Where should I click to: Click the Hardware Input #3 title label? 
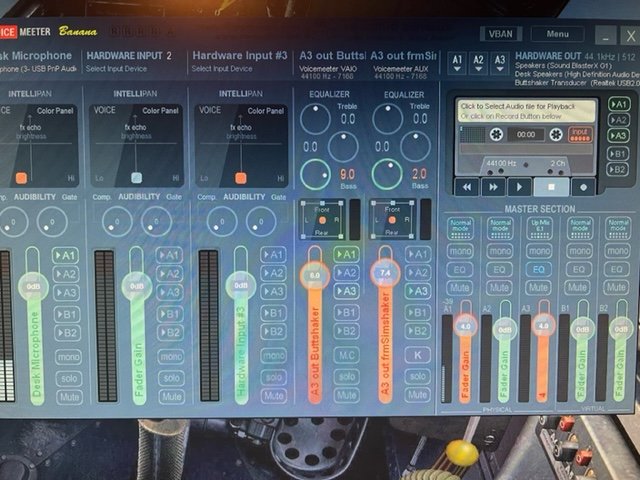[x=240, y=56]
